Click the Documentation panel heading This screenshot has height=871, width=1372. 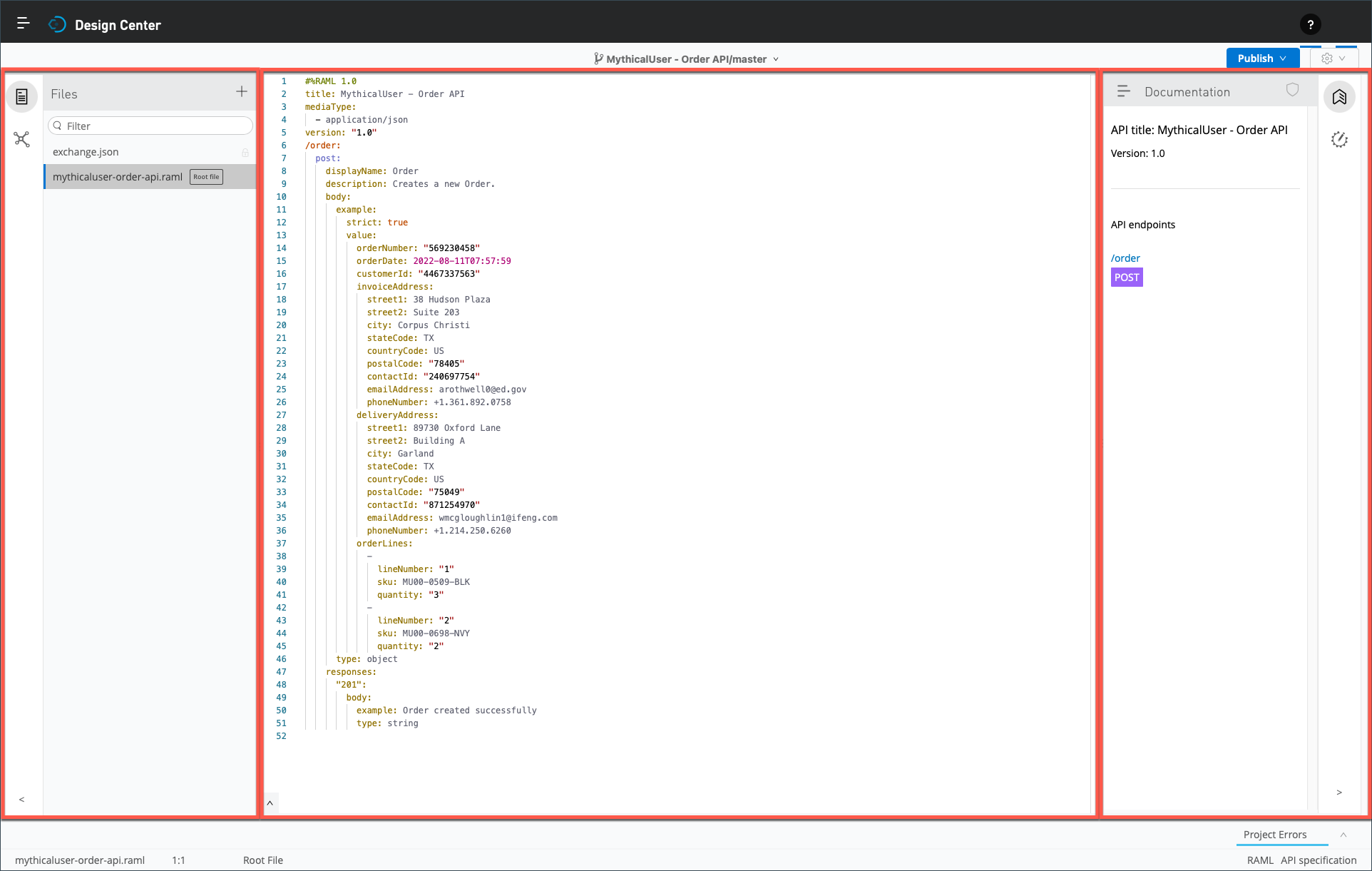[1187, 92]
